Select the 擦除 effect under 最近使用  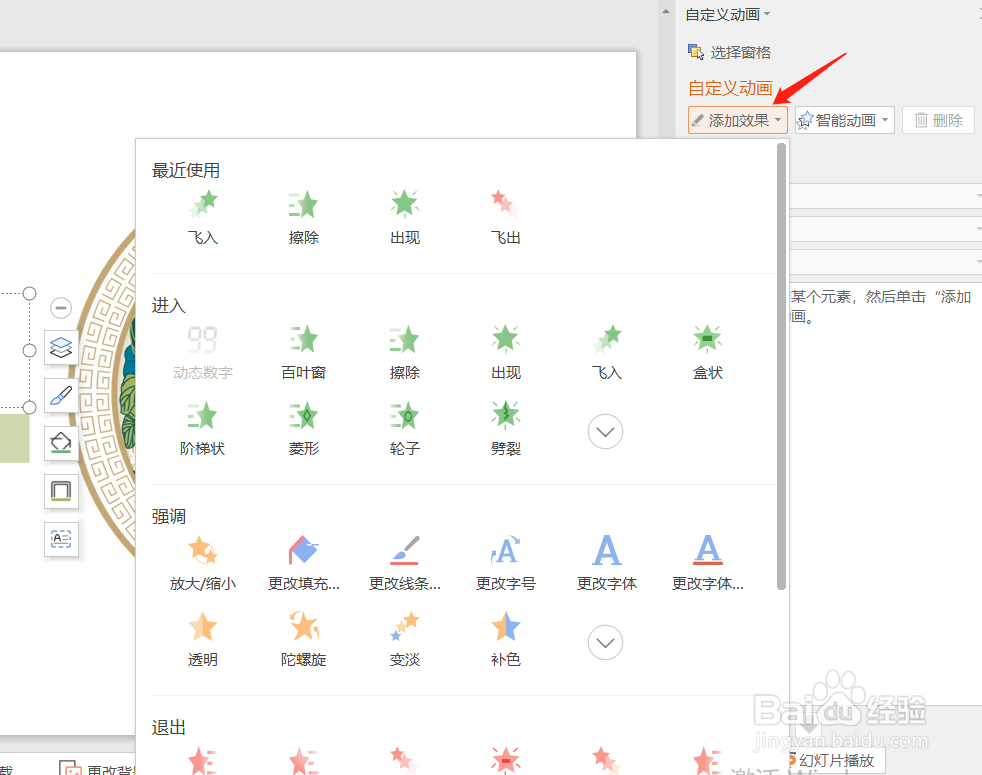coord(303,212)
